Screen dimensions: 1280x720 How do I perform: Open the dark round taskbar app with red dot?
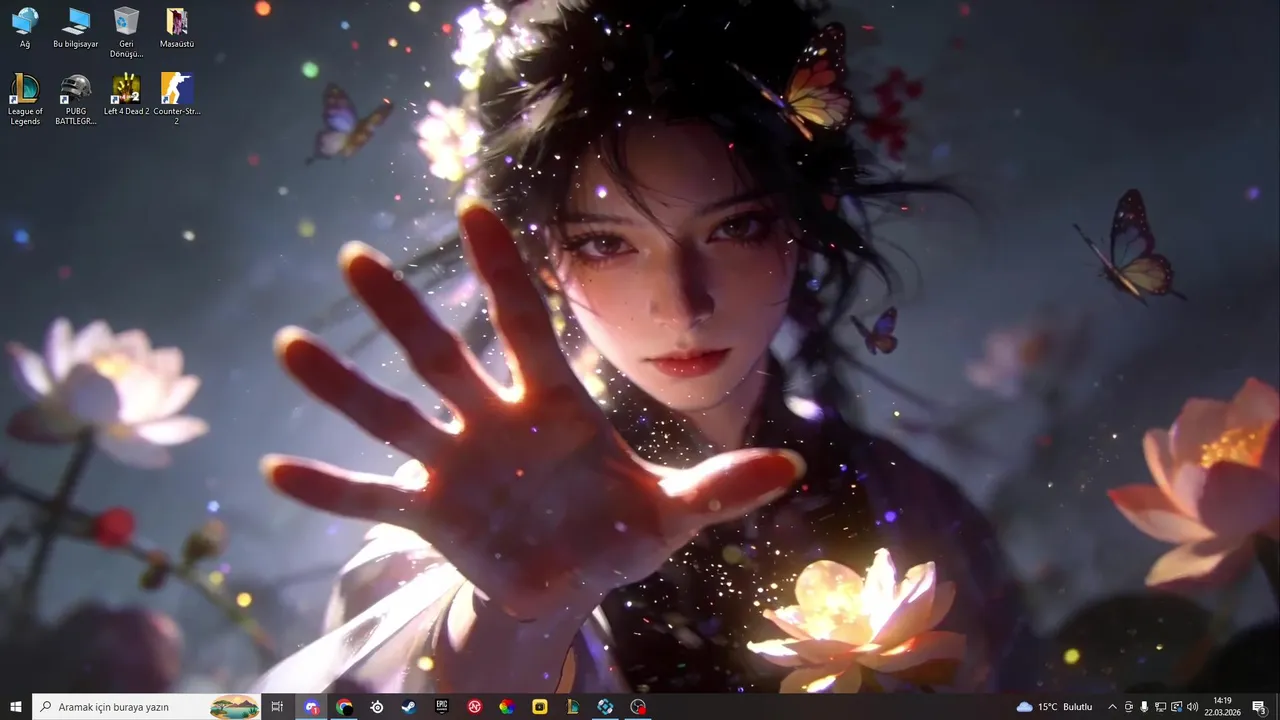pos(638,707)
